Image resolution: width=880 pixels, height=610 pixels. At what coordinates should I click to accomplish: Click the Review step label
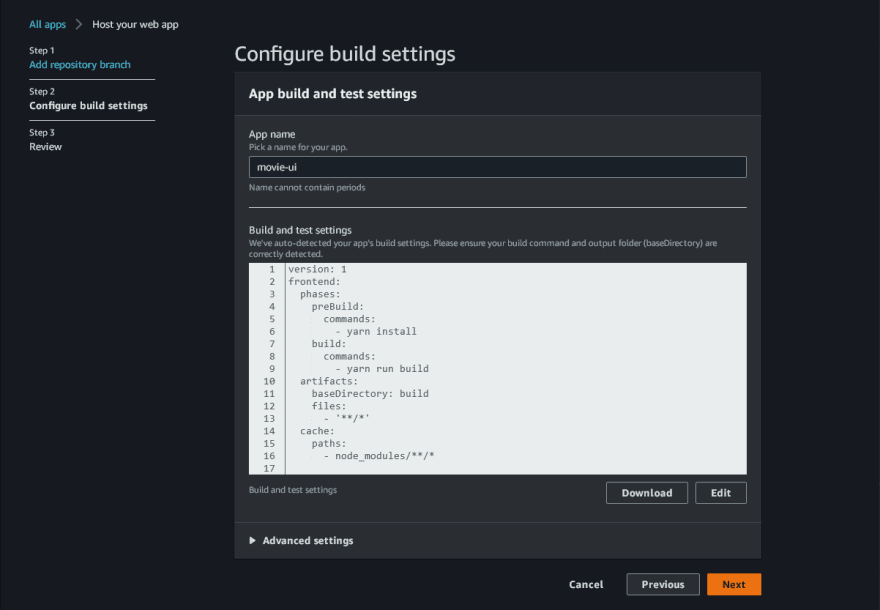(x=45, y=146)
